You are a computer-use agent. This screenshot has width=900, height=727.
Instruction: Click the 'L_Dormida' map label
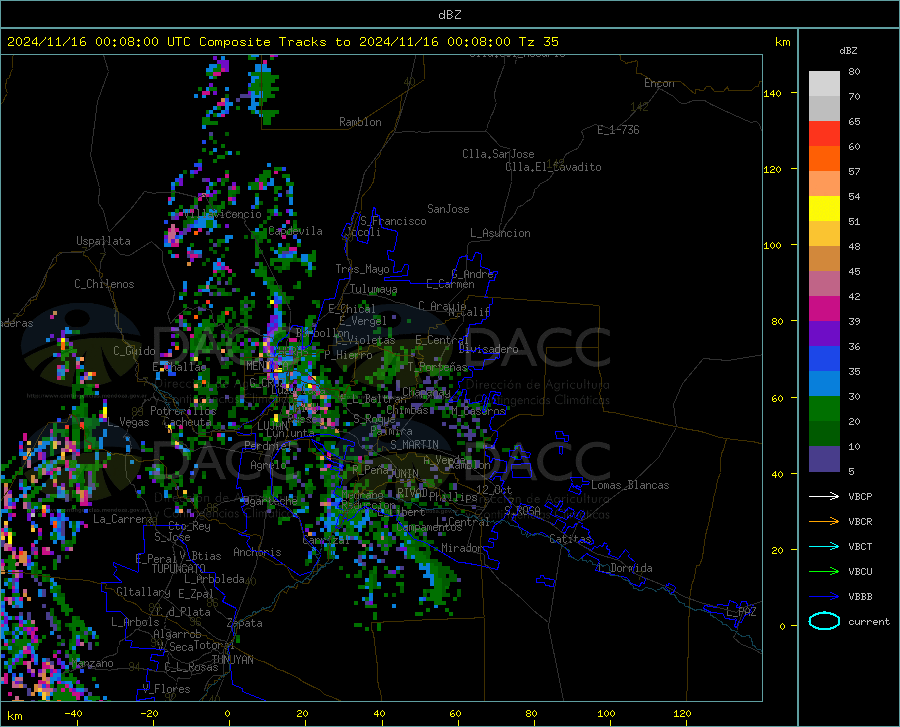pos(624,568)
